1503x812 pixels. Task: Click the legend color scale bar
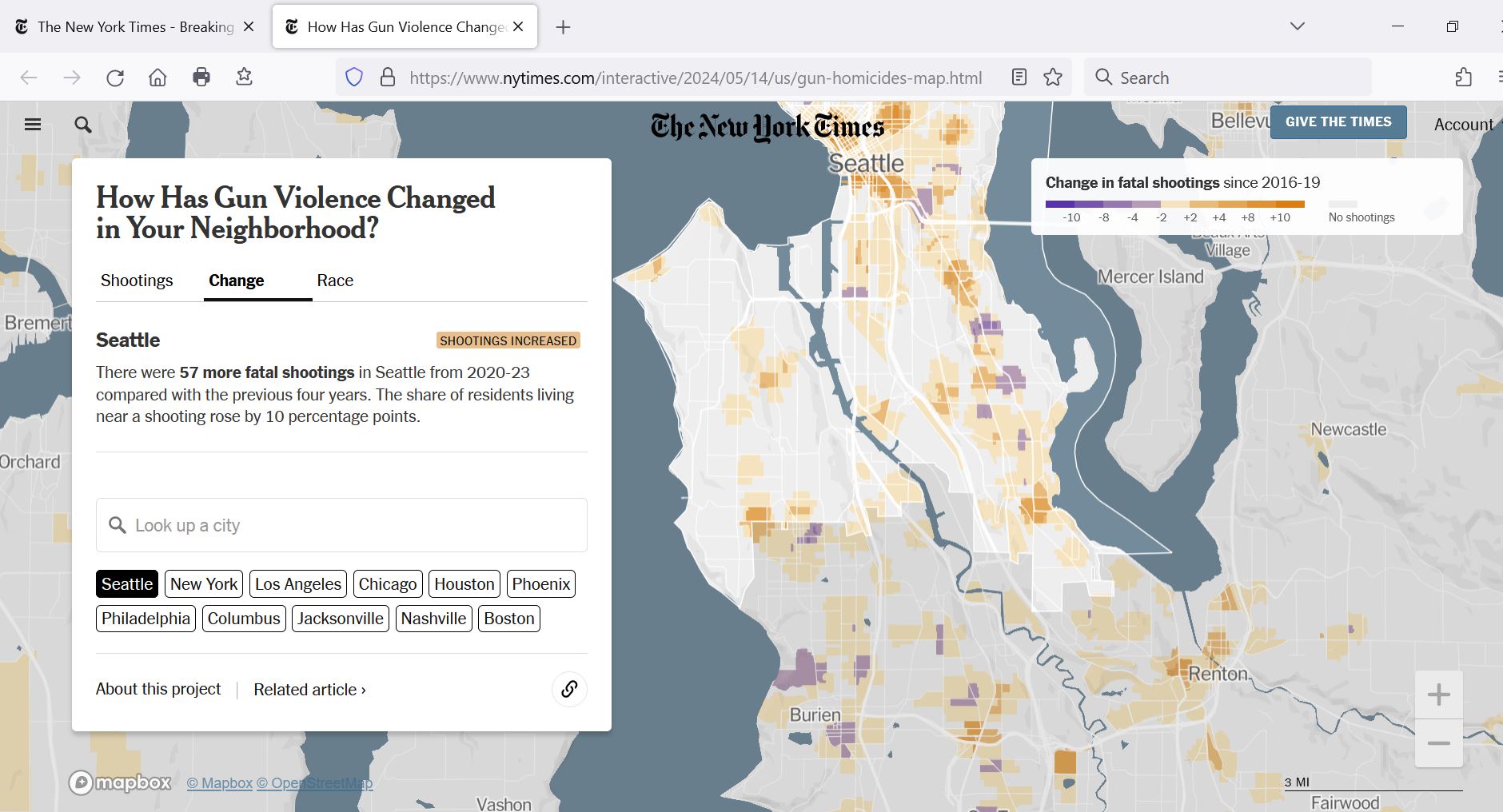tap(1174, 205)
